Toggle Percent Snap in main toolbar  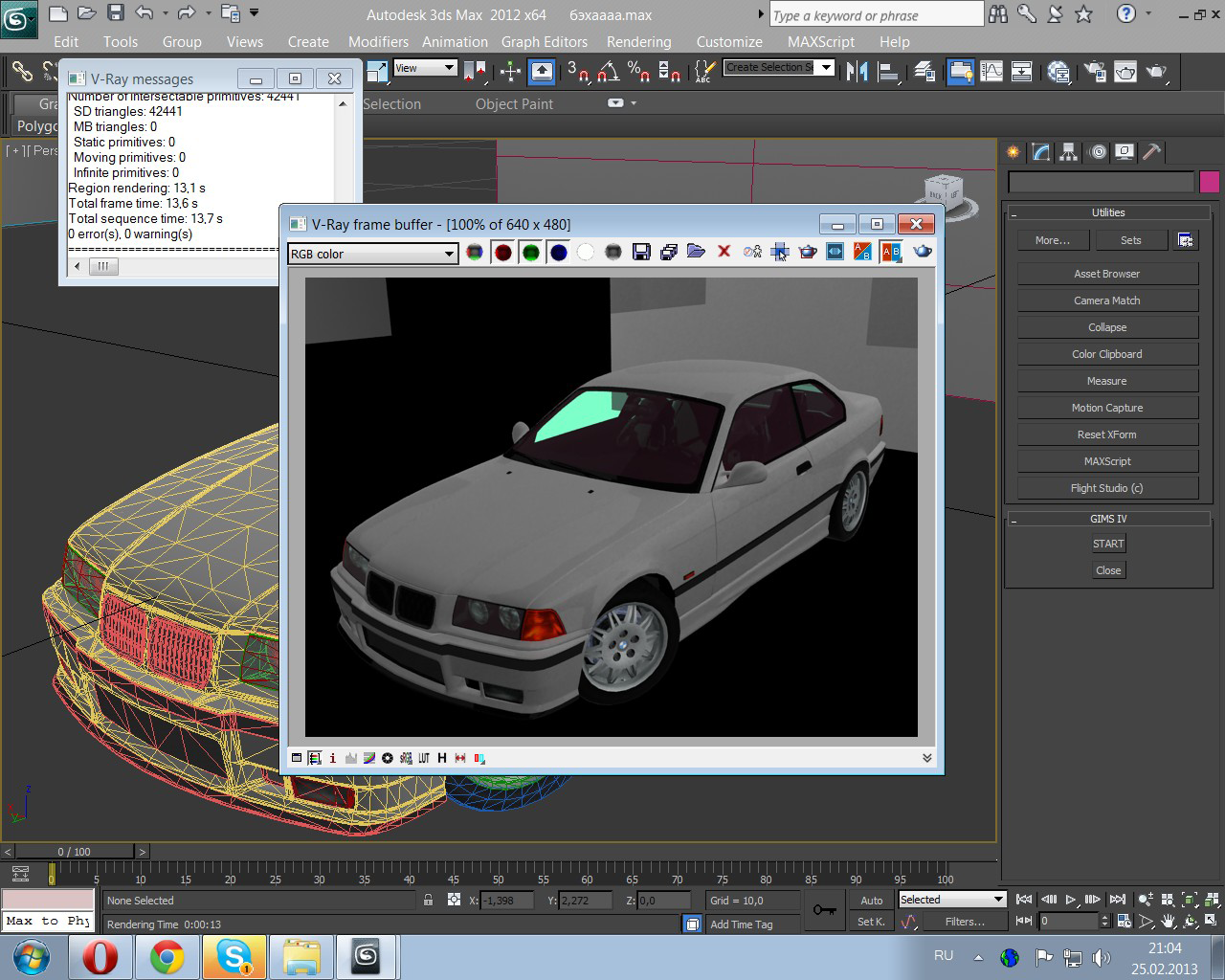(639, 72)
